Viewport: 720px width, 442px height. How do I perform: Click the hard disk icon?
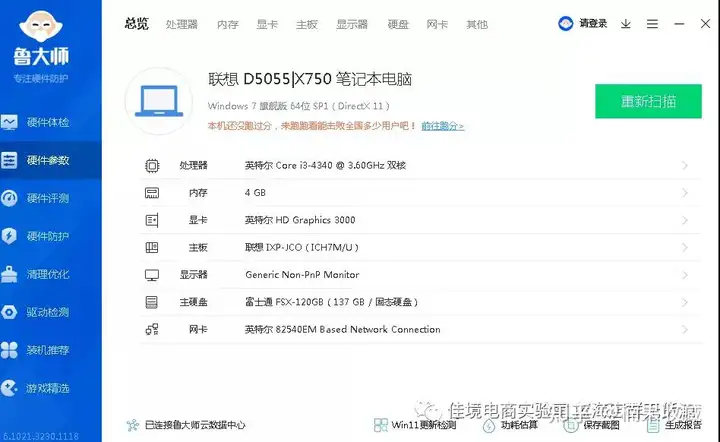(152, 302)
